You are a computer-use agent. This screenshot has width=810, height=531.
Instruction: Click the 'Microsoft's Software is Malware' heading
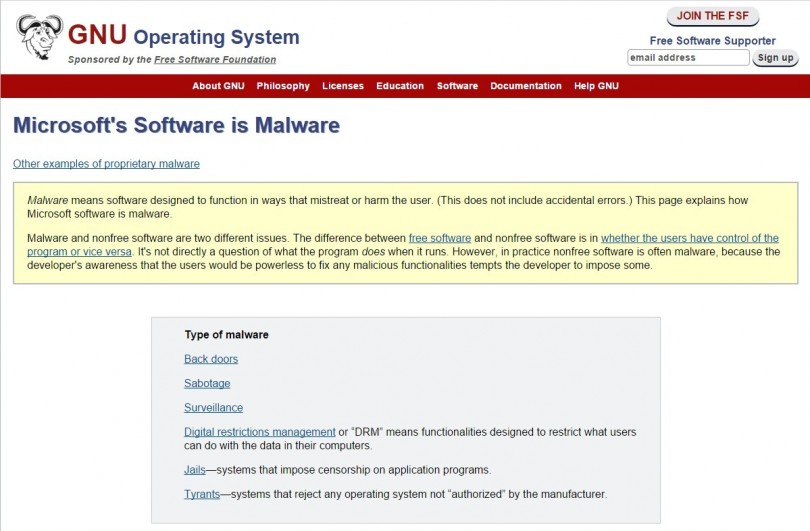tap(177, 126)
